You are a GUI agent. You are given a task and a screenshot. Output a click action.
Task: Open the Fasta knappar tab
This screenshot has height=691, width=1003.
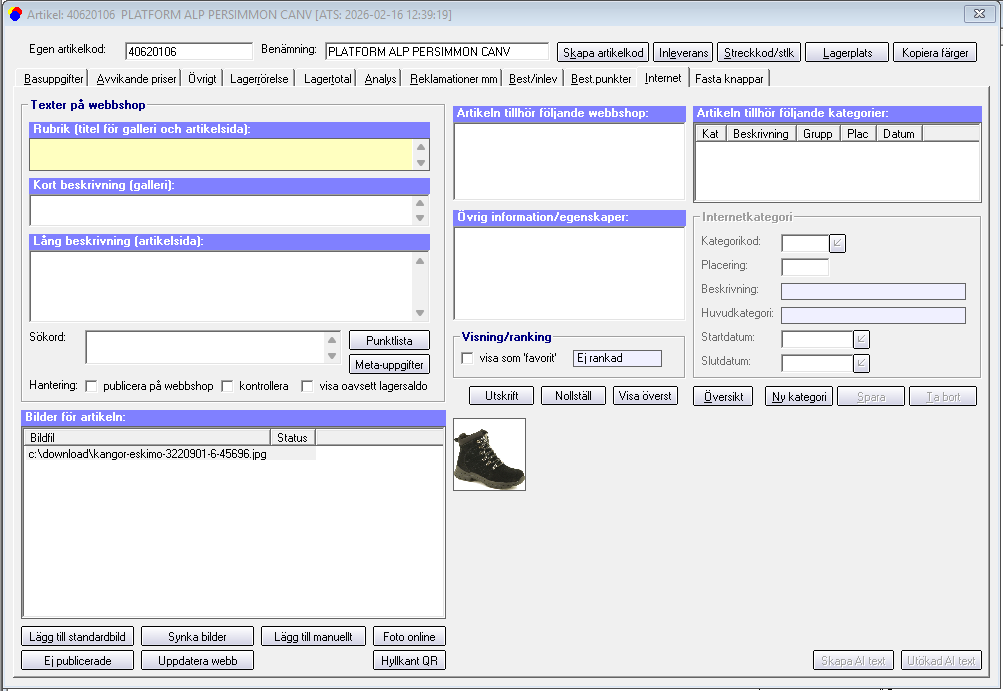coord(729,78)
